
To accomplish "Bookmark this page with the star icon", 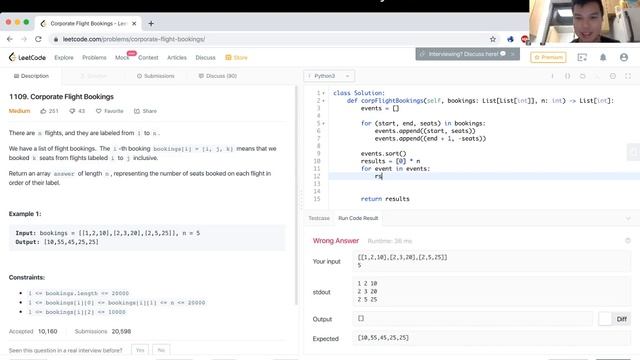I will [493, 39].
